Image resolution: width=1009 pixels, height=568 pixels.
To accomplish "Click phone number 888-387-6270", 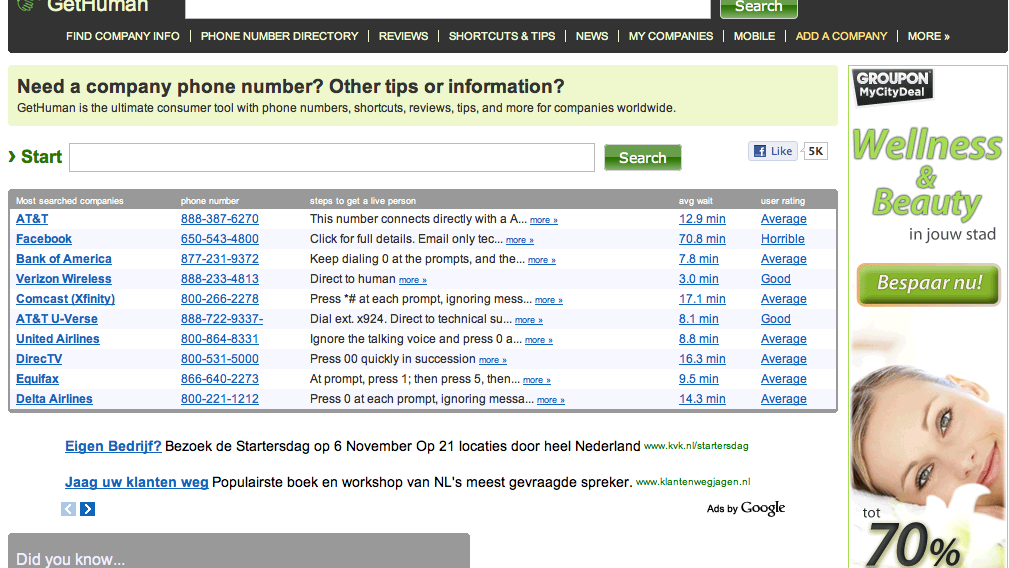I will [x=219, y=219].
